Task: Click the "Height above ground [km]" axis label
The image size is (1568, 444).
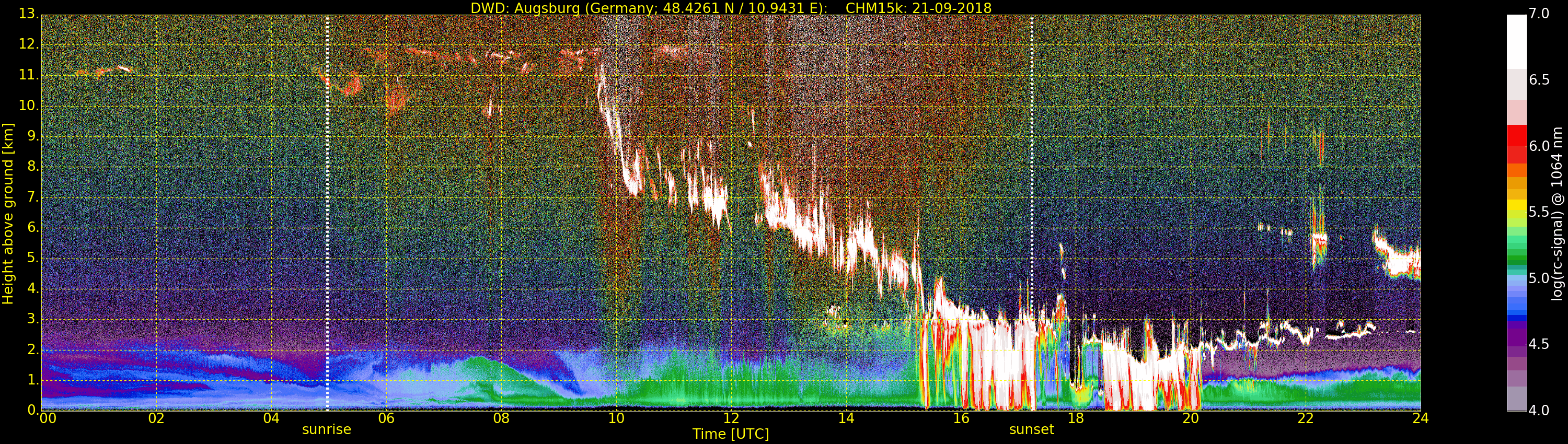Action: (8, 214)
